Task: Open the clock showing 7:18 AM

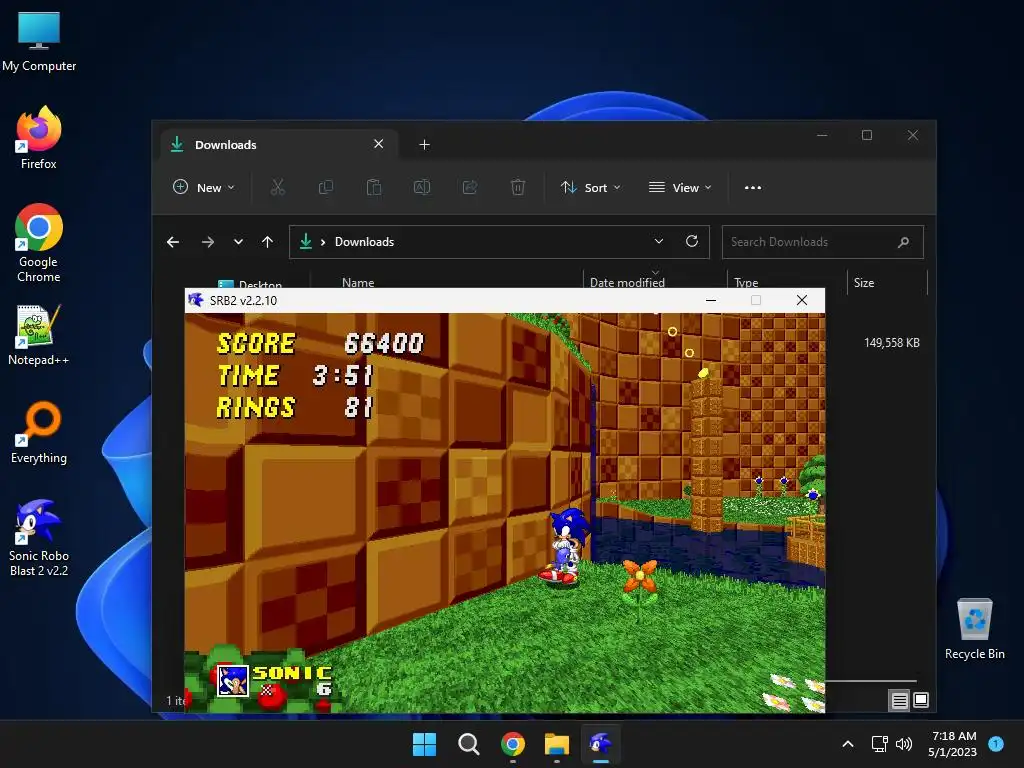Action: 953,744
